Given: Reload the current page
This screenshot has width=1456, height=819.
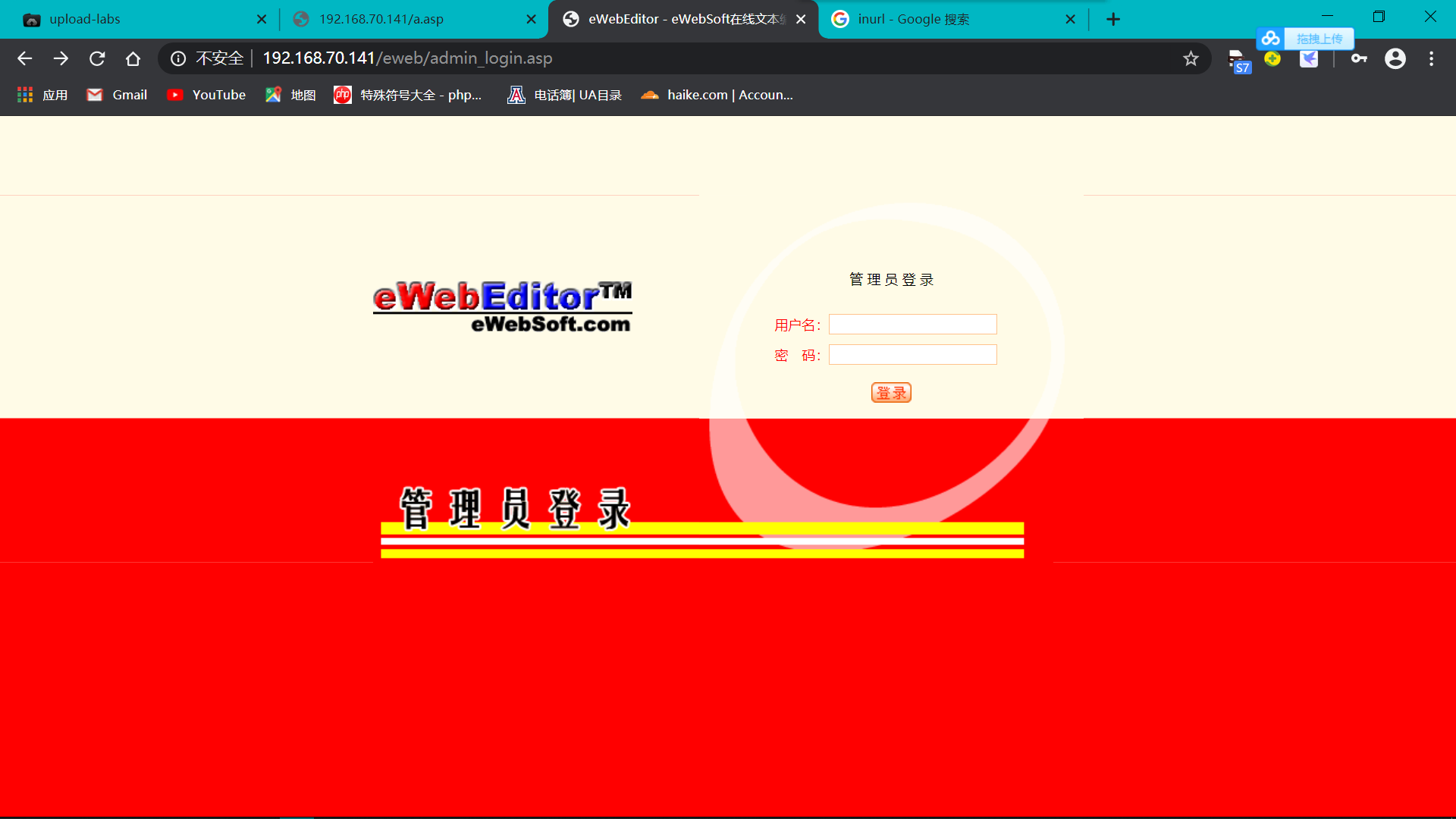Looking at the screenshot, I should [97, 58].
